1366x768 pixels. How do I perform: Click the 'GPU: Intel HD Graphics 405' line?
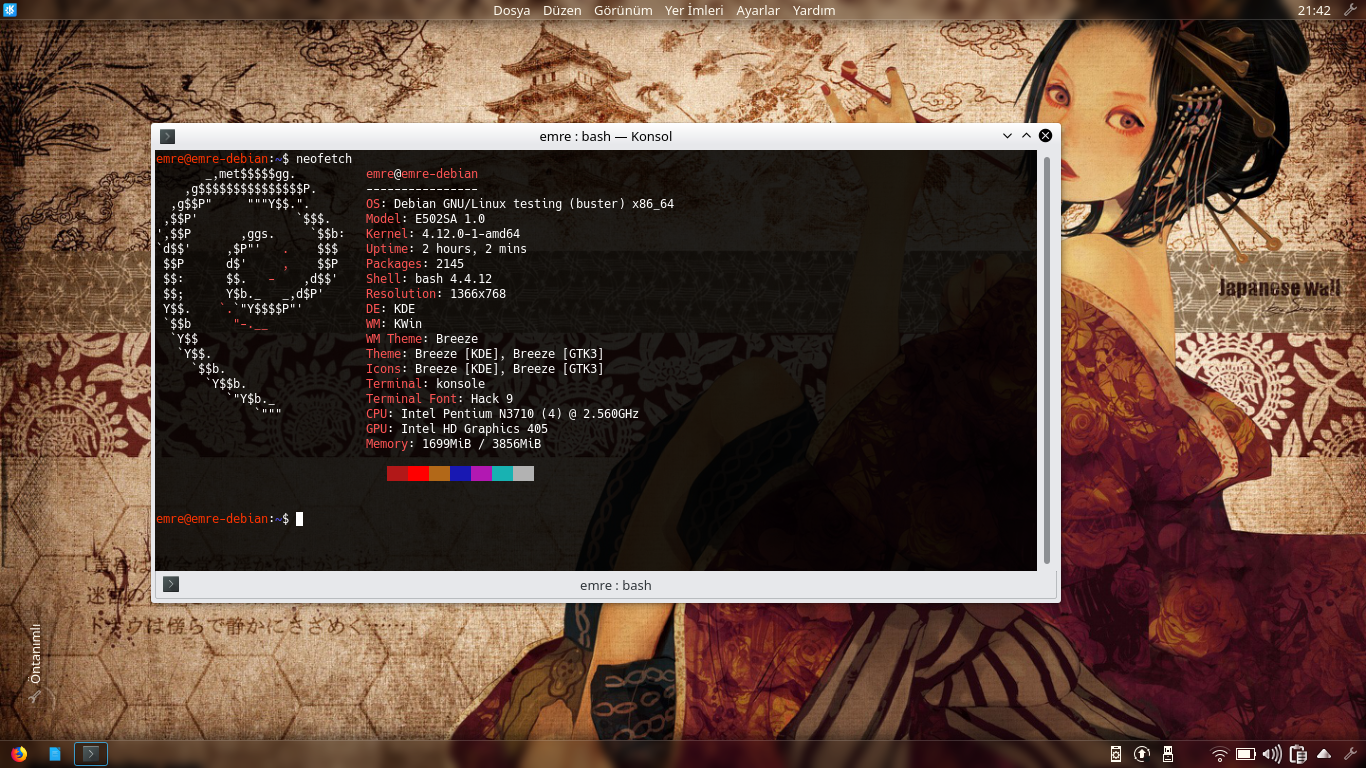[x=457, y=429]
